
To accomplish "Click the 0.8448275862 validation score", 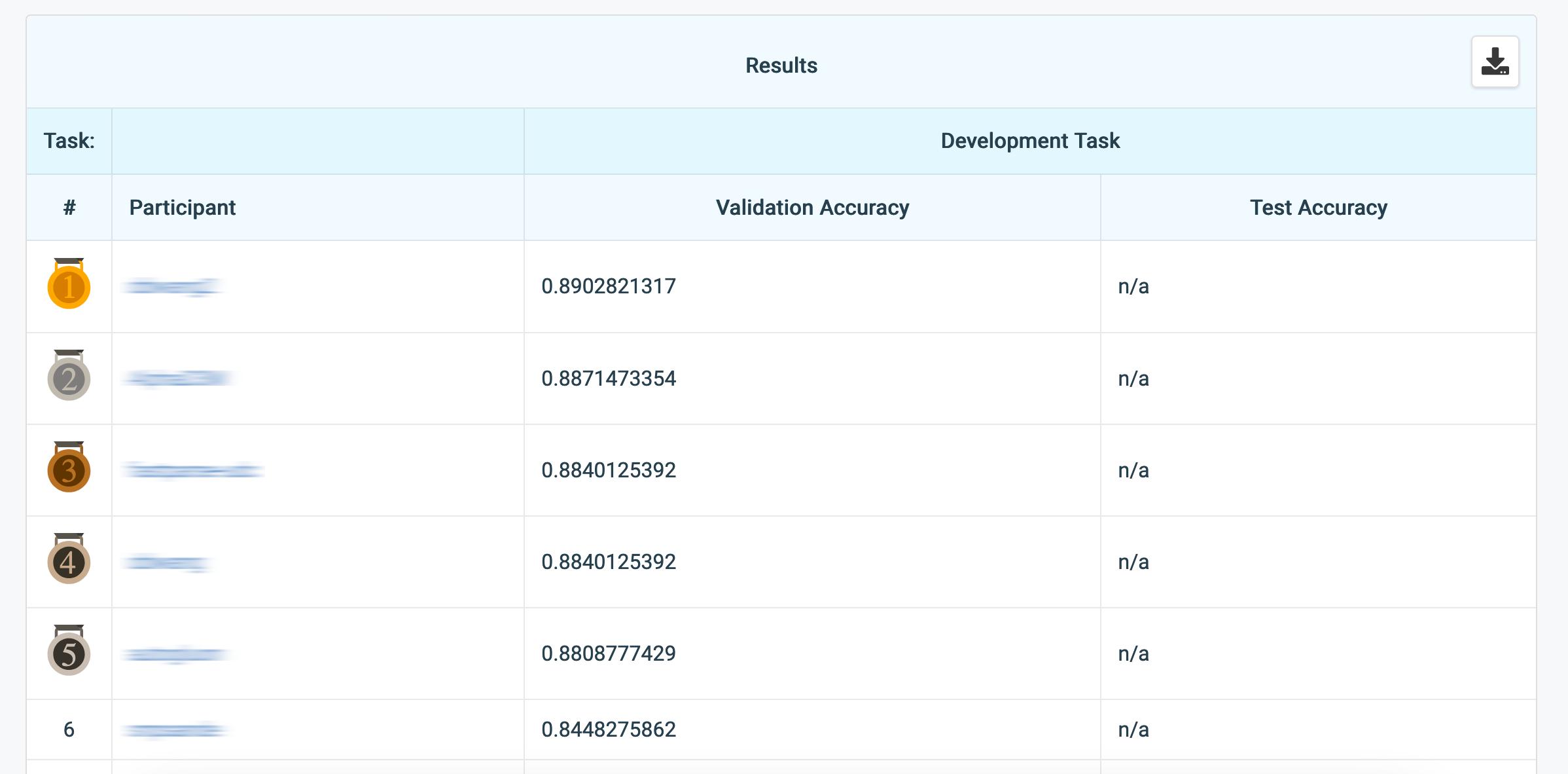I will [x=609, y=729].
